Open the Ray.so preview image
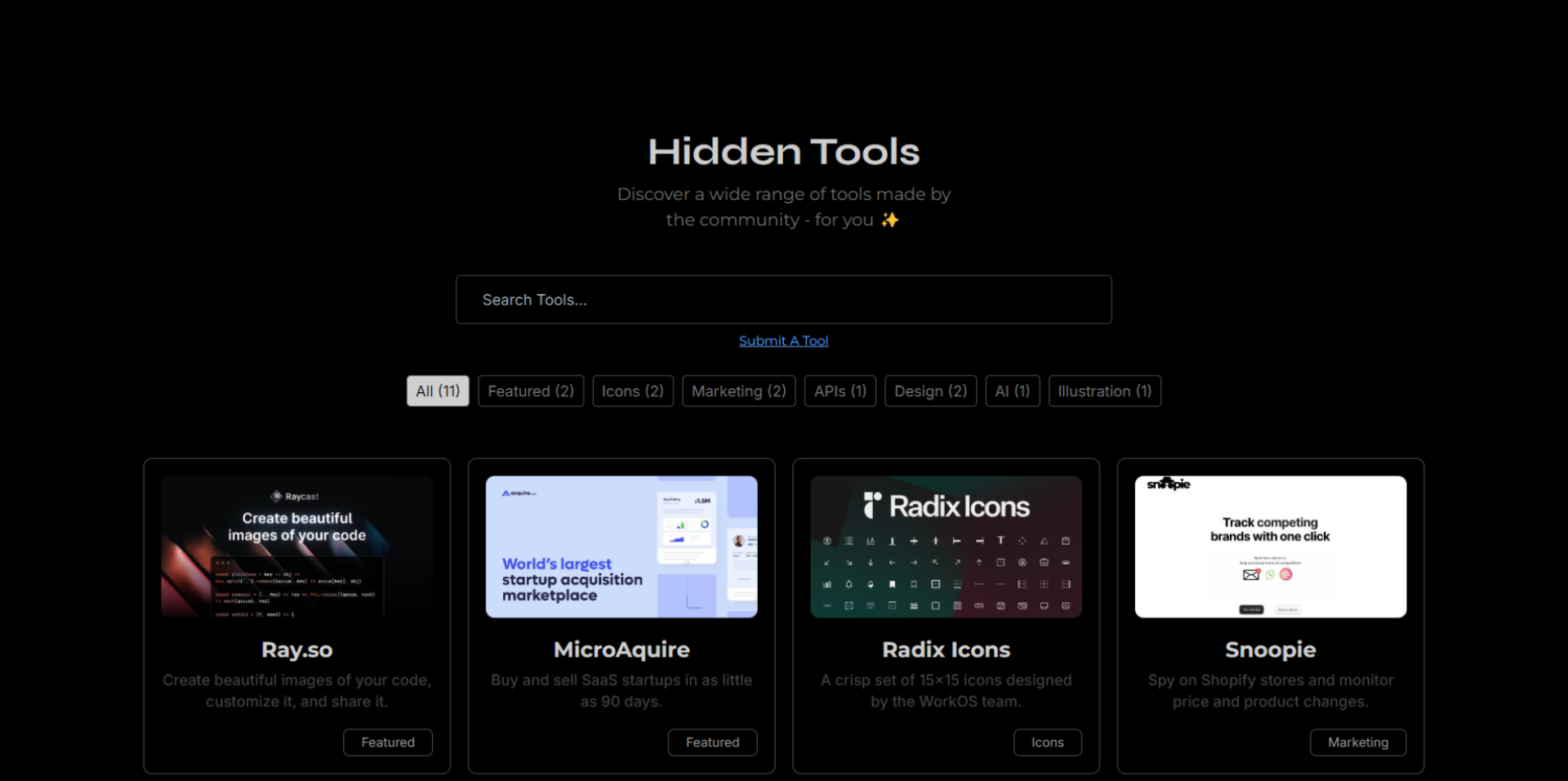The height and width of the screenshot is (781, 1568). point(296,547)
